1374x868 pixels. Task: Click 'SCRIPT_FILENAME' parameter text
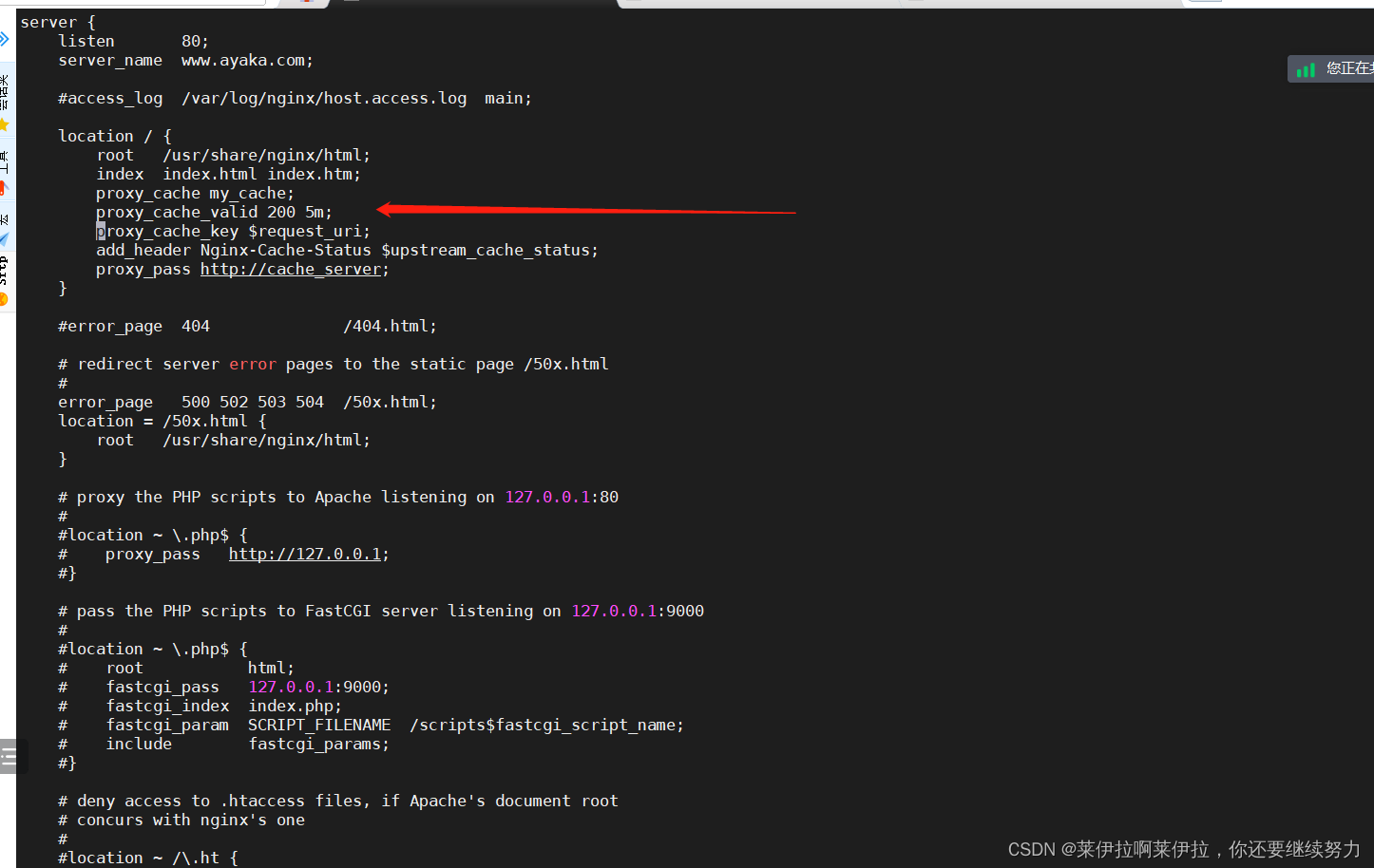pos(319,726)
